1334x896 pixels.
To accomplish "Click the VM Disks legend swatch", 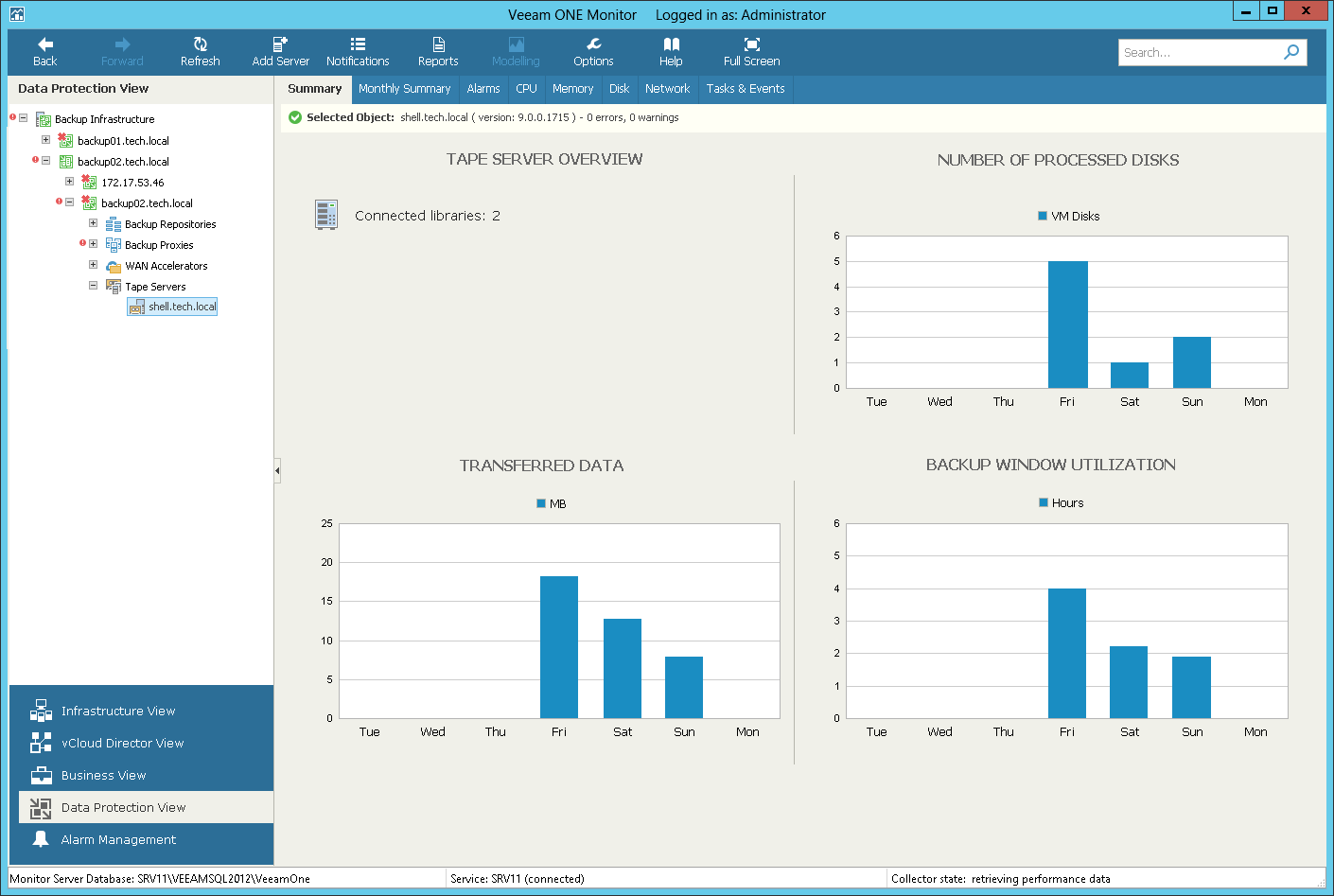I will [1043, 216].
